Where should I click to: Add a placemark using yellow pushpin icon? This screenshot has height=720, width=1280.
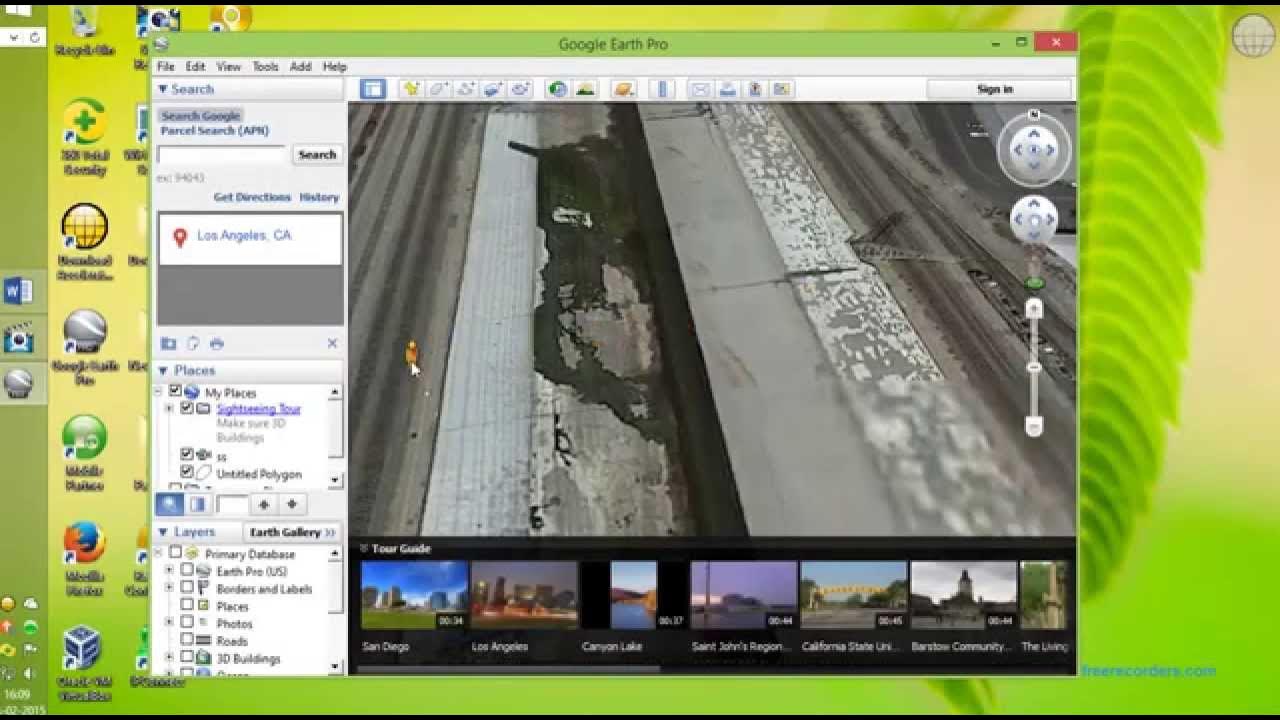(410, 89)
